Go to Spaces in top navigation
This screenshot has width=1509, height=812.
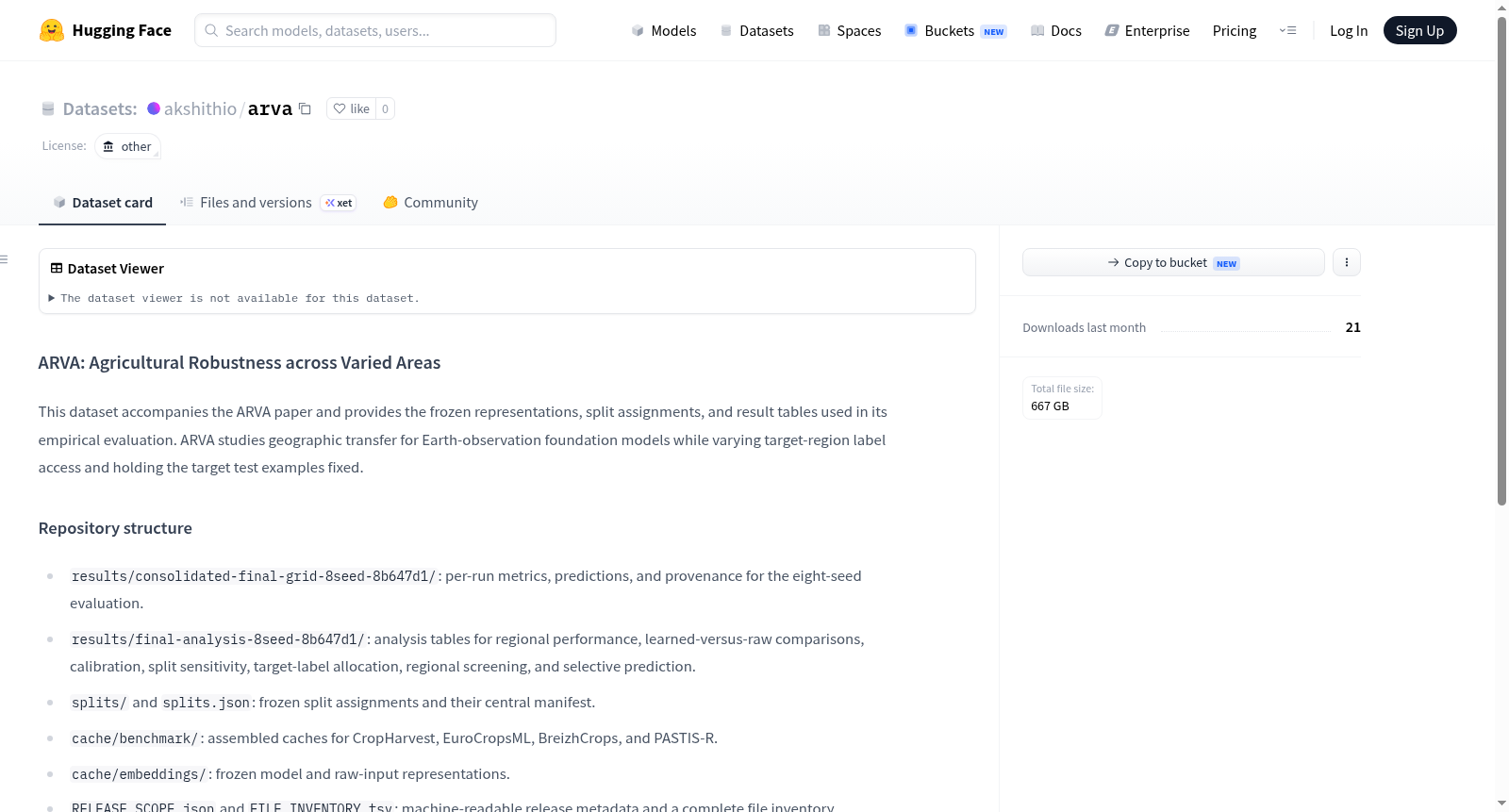tap(849, 30)
